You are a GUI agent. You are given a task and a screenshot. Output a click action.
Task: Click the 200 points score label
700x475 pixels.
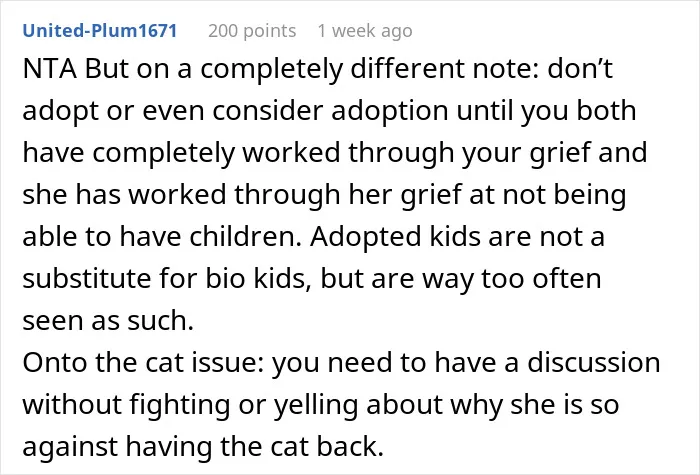click(252, 31)
